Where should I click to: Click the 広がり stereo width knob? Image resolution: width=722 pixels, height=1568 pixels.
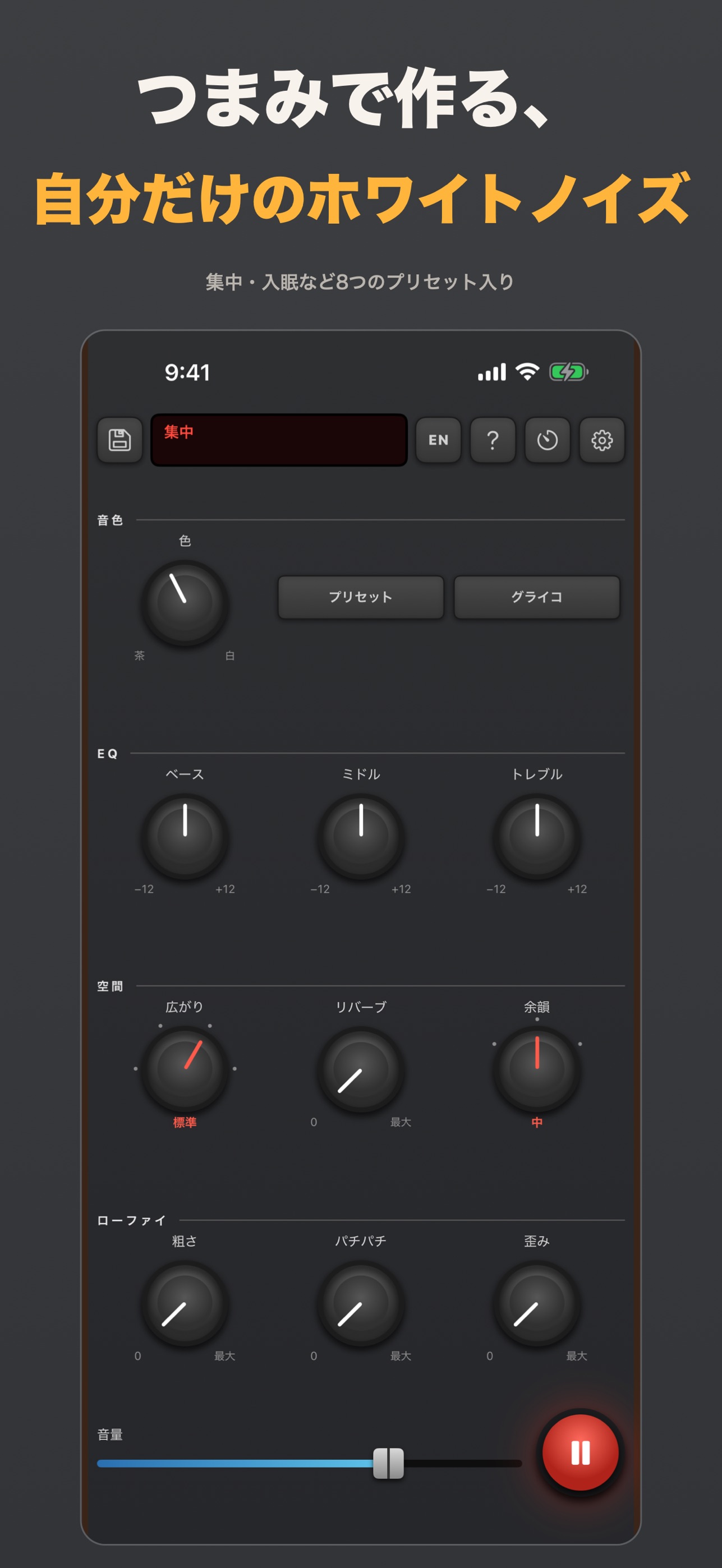[185, 1069]
